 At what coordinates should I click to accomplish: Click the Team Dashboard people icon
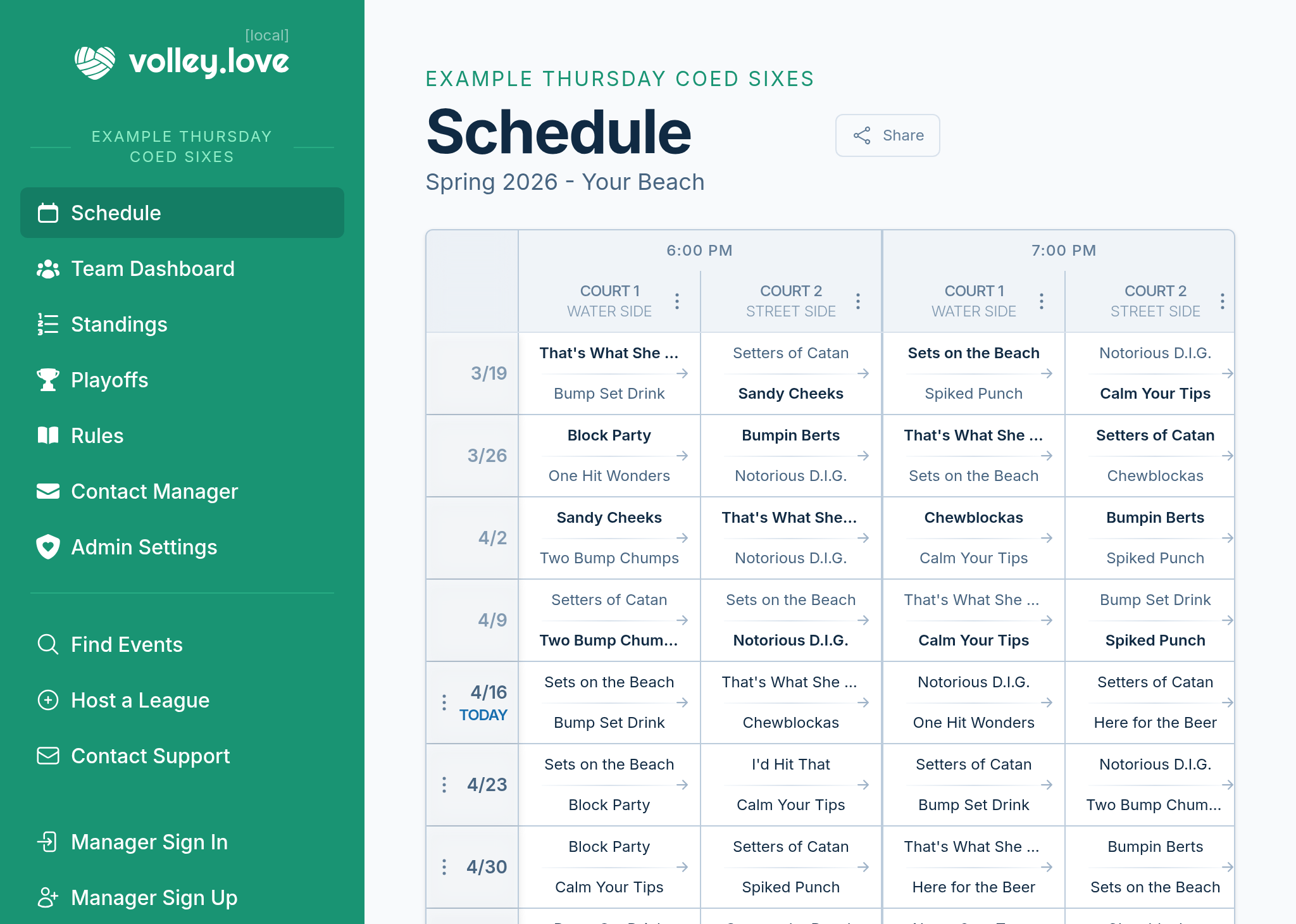click(48, 268)
